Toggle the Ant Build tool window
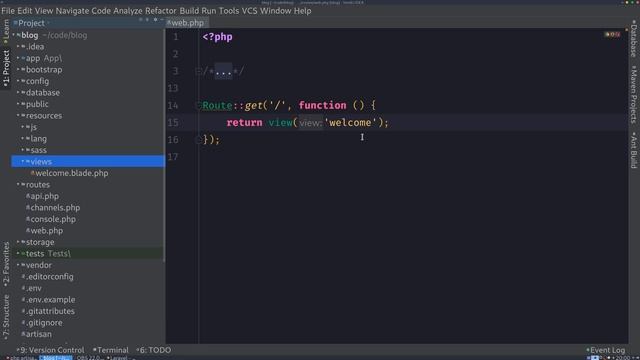 pyautogui.click(x=634, y=150)
